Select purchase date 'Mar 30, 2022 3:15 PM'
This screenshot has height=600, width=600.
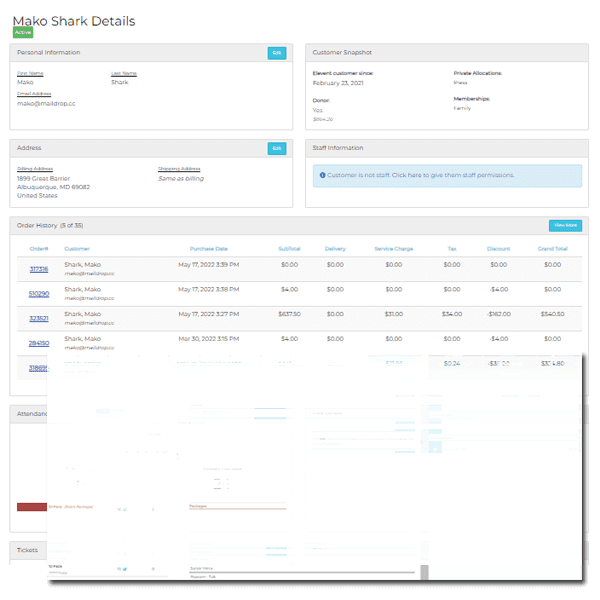[209, 339]
